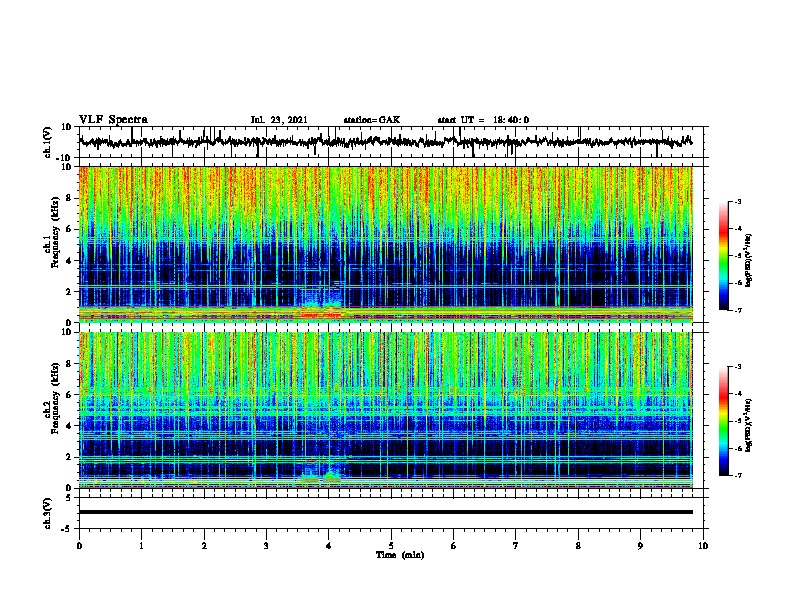The image size is (792, 612).
Task: Click the ch.2 spectrogram panel
Action: pos(385,410)
